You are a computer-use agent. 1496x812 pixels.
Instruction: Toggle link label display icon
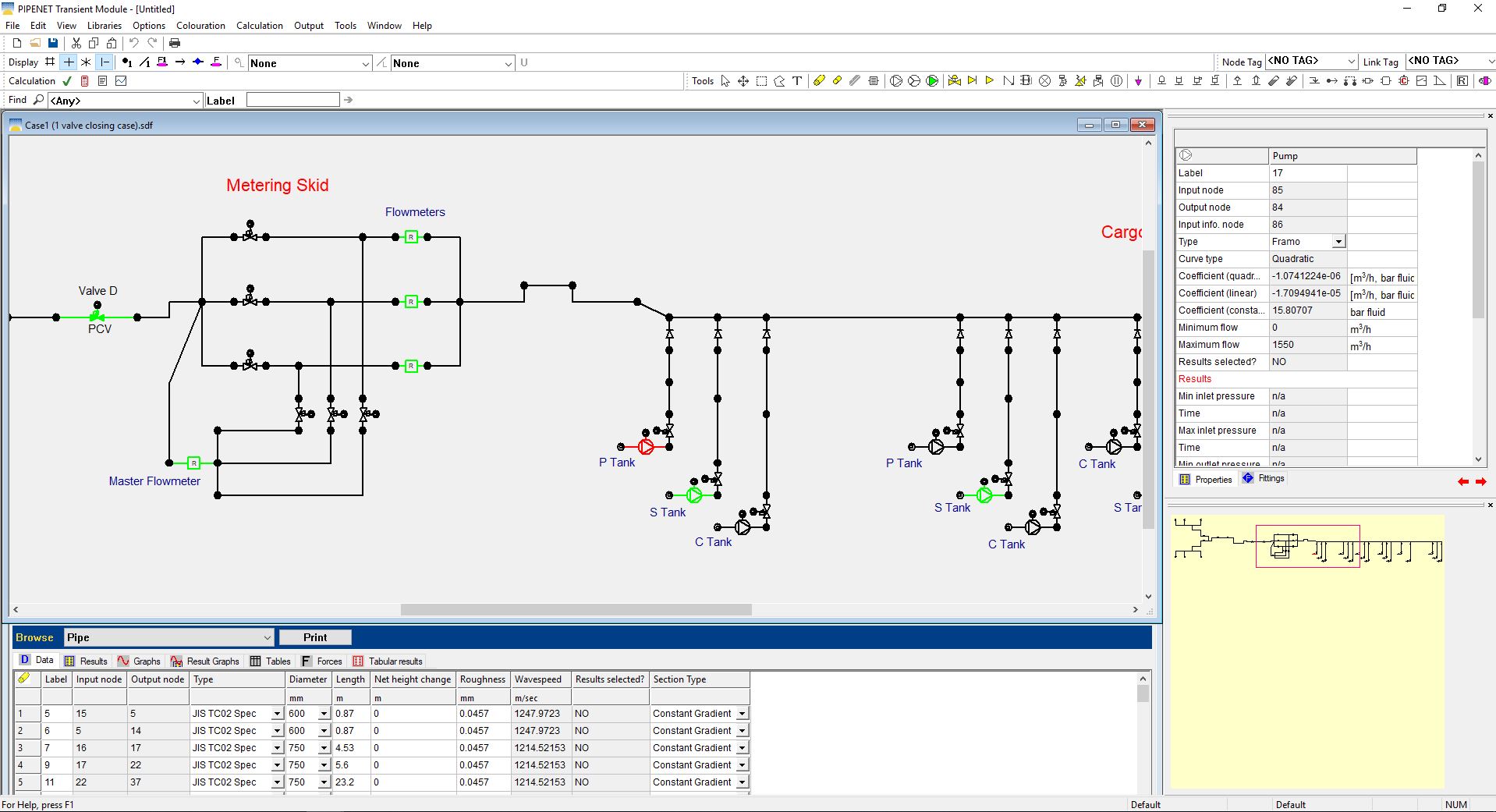(x=145, y=62)
